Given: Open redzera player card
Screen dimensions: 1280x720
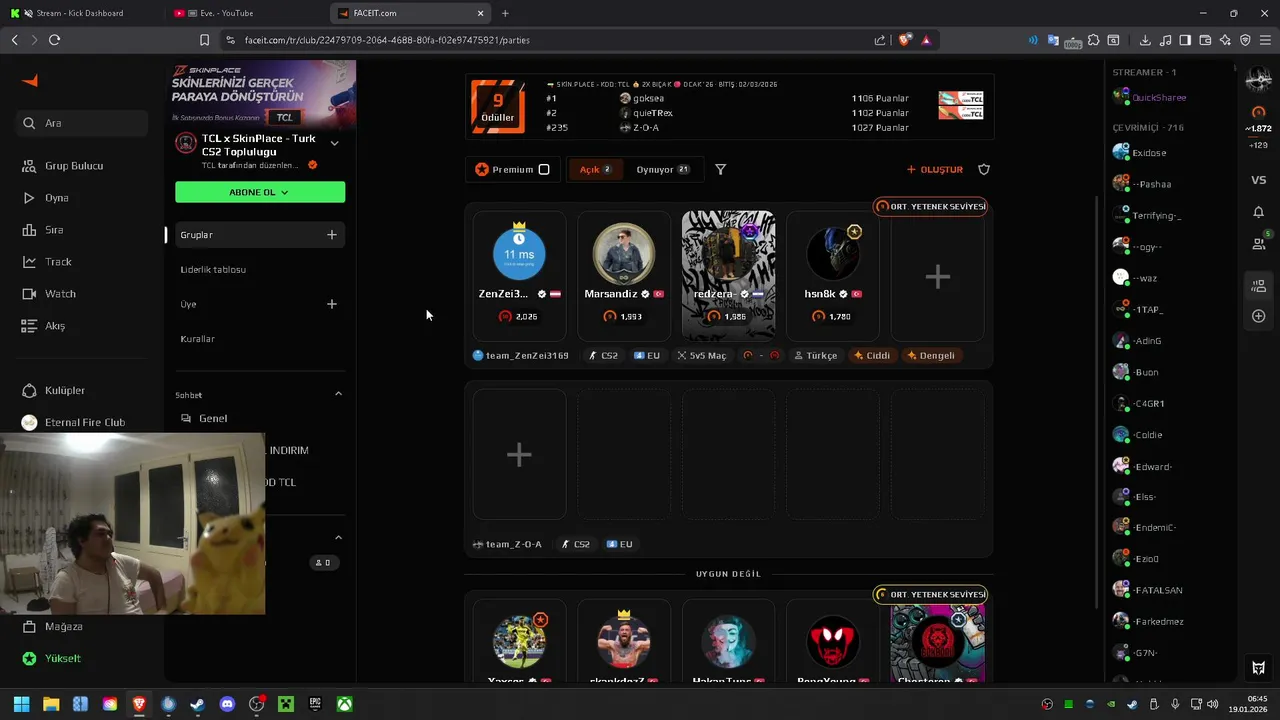Looking at the screenshot, I should click(x=728, y=275).
